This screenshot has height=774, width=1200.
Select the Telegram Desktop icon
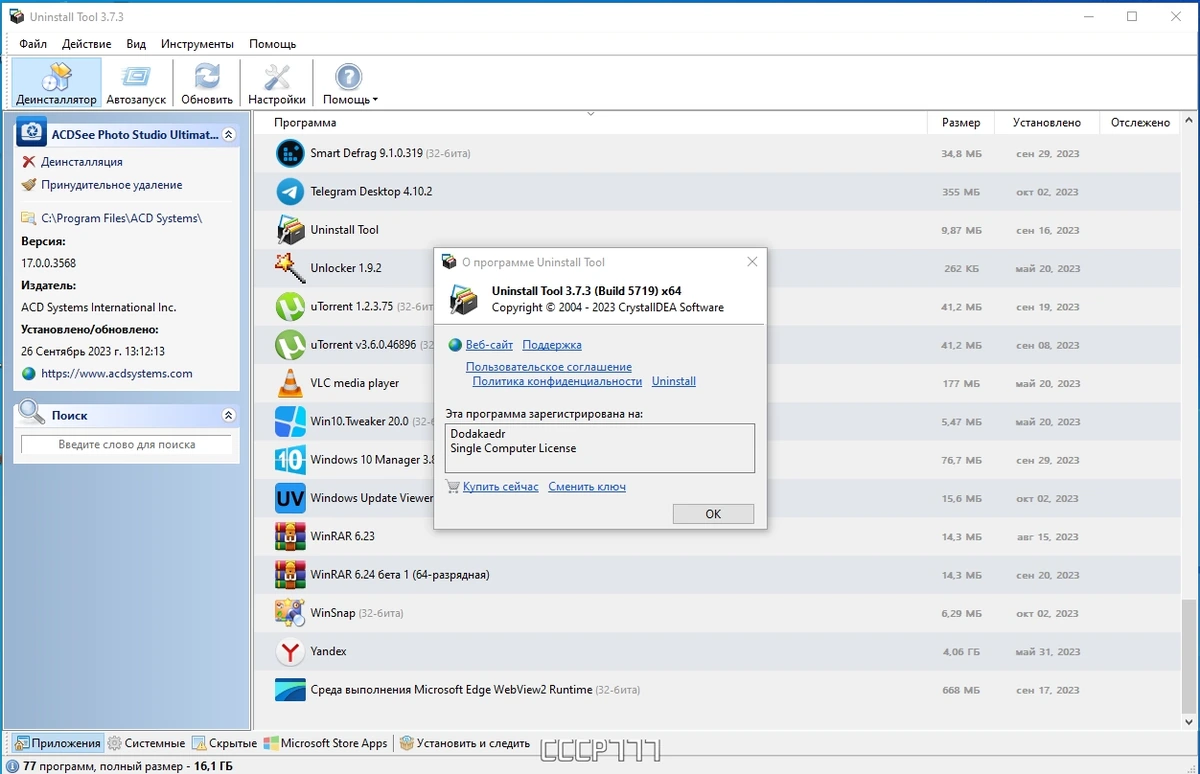[290, 191]
